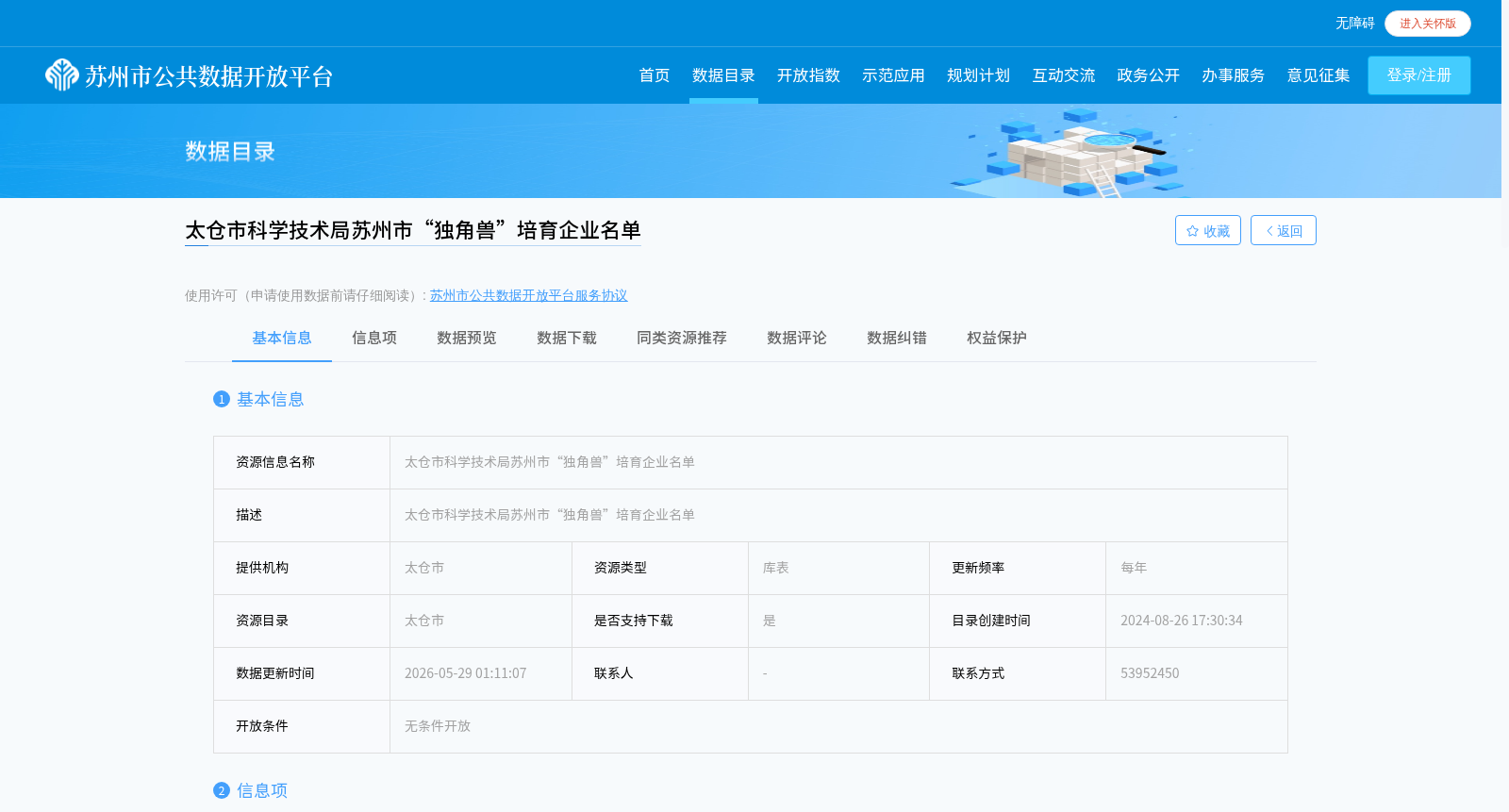This screenshot has height=812, width=1509.
Task: Click the back arrow icon in 返回 button
Action: pyautogui.click(x=1269, y=231)
